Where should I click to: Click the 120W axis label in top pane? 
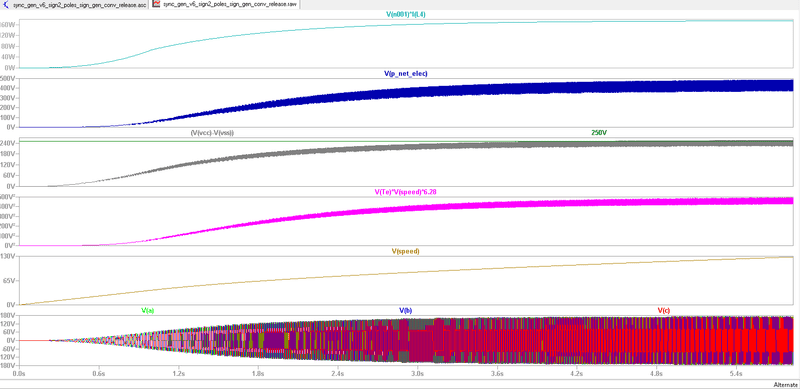9,35
